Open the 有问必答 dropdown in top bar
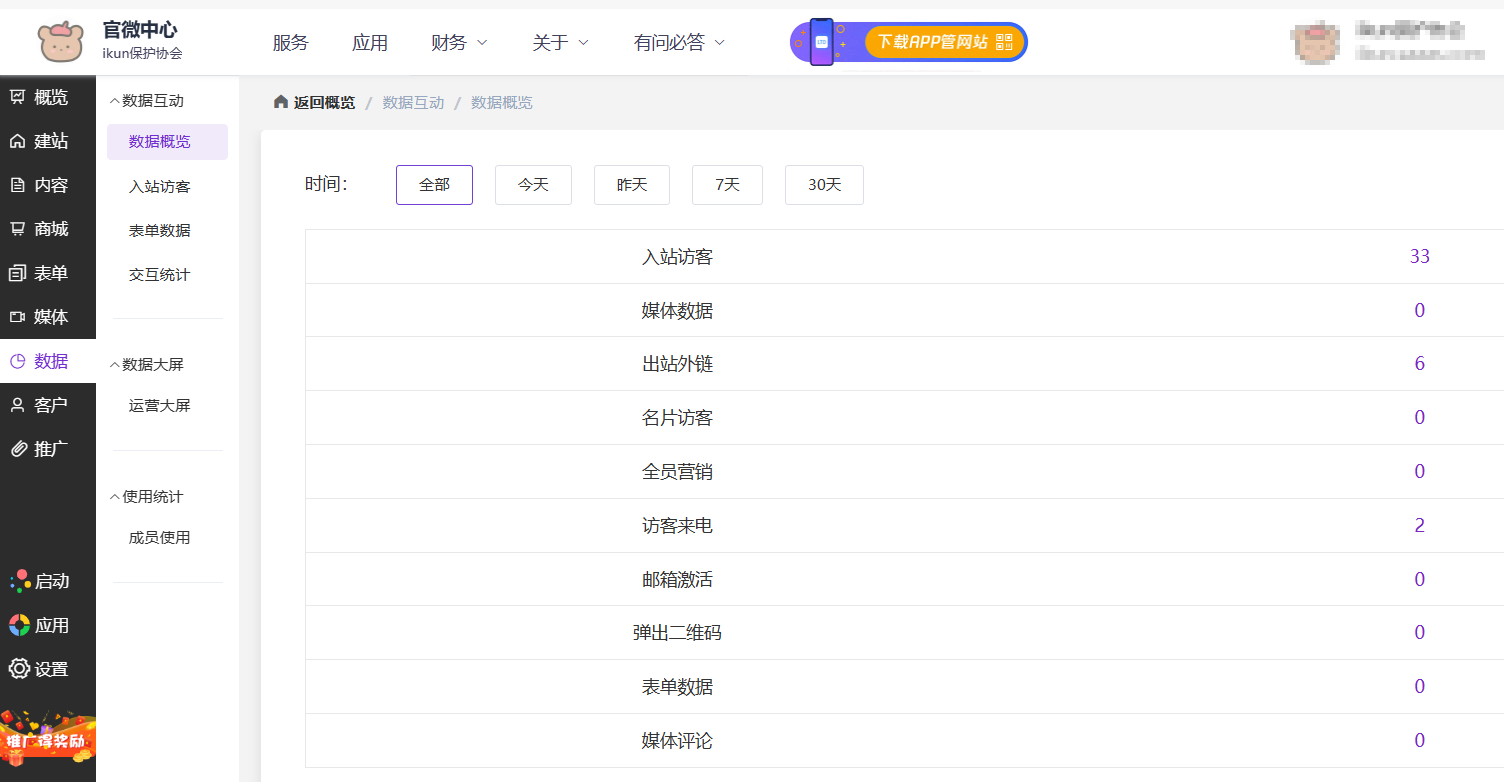Image resolution: width=1504 pixels, height=782 pixels. point(679,42)
